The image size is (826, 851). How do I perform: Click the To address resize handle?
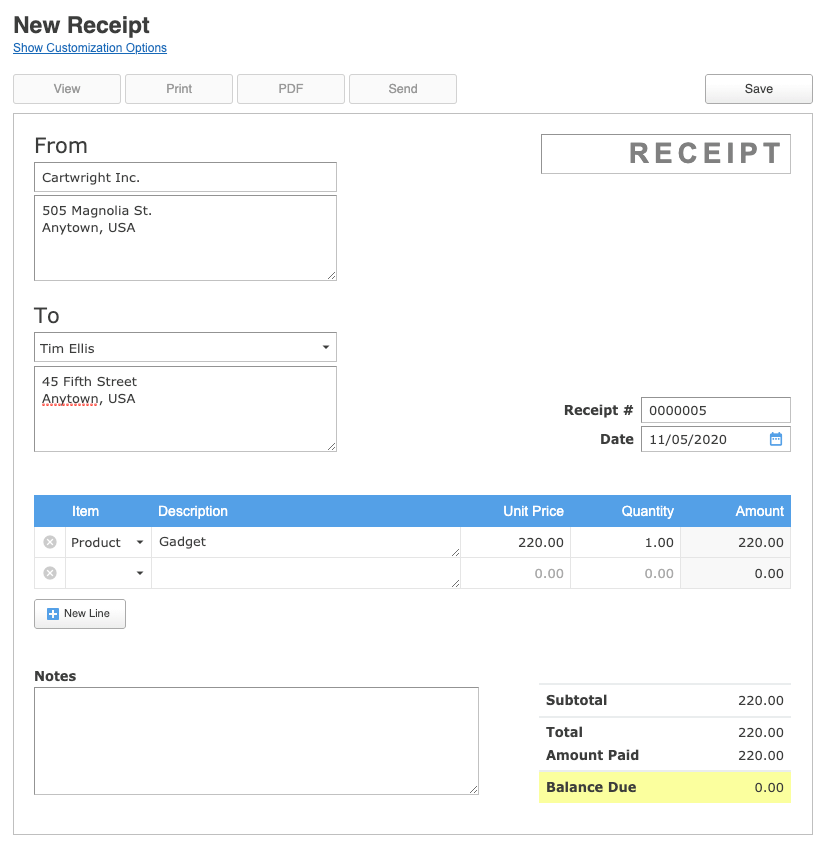[x=332, y=447]
